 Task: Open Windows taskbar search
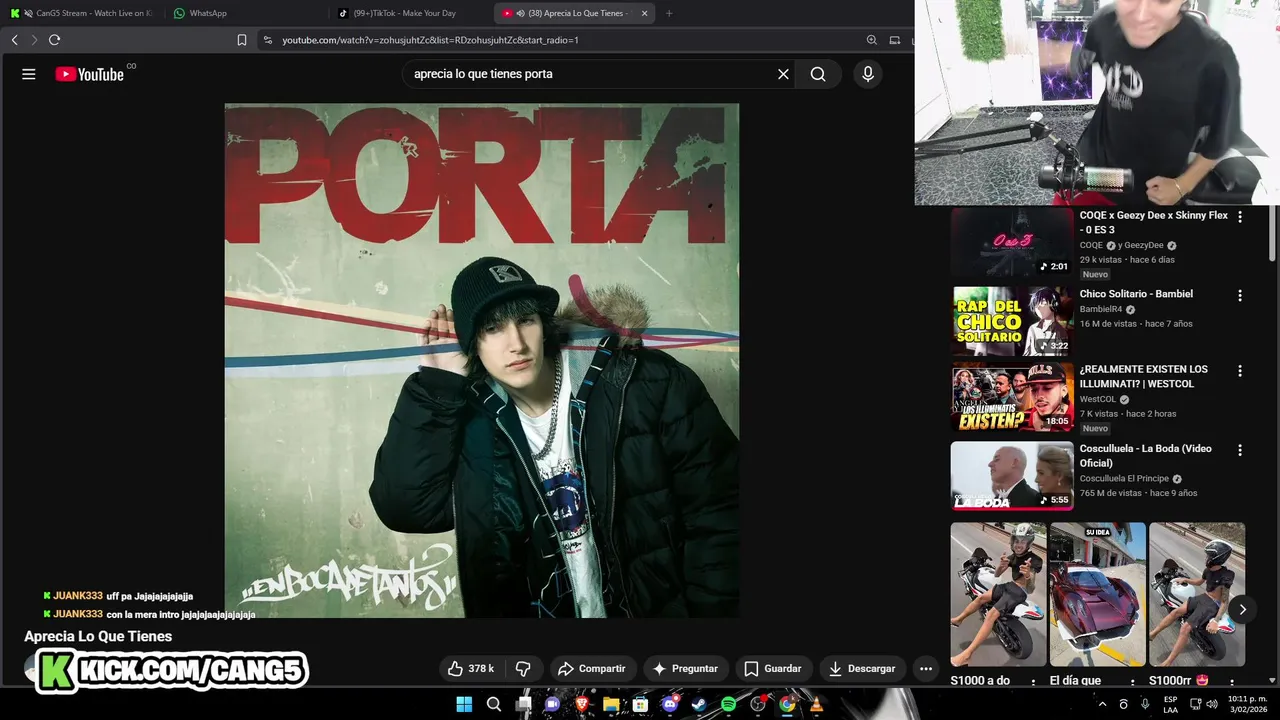(x=494, y=704)
